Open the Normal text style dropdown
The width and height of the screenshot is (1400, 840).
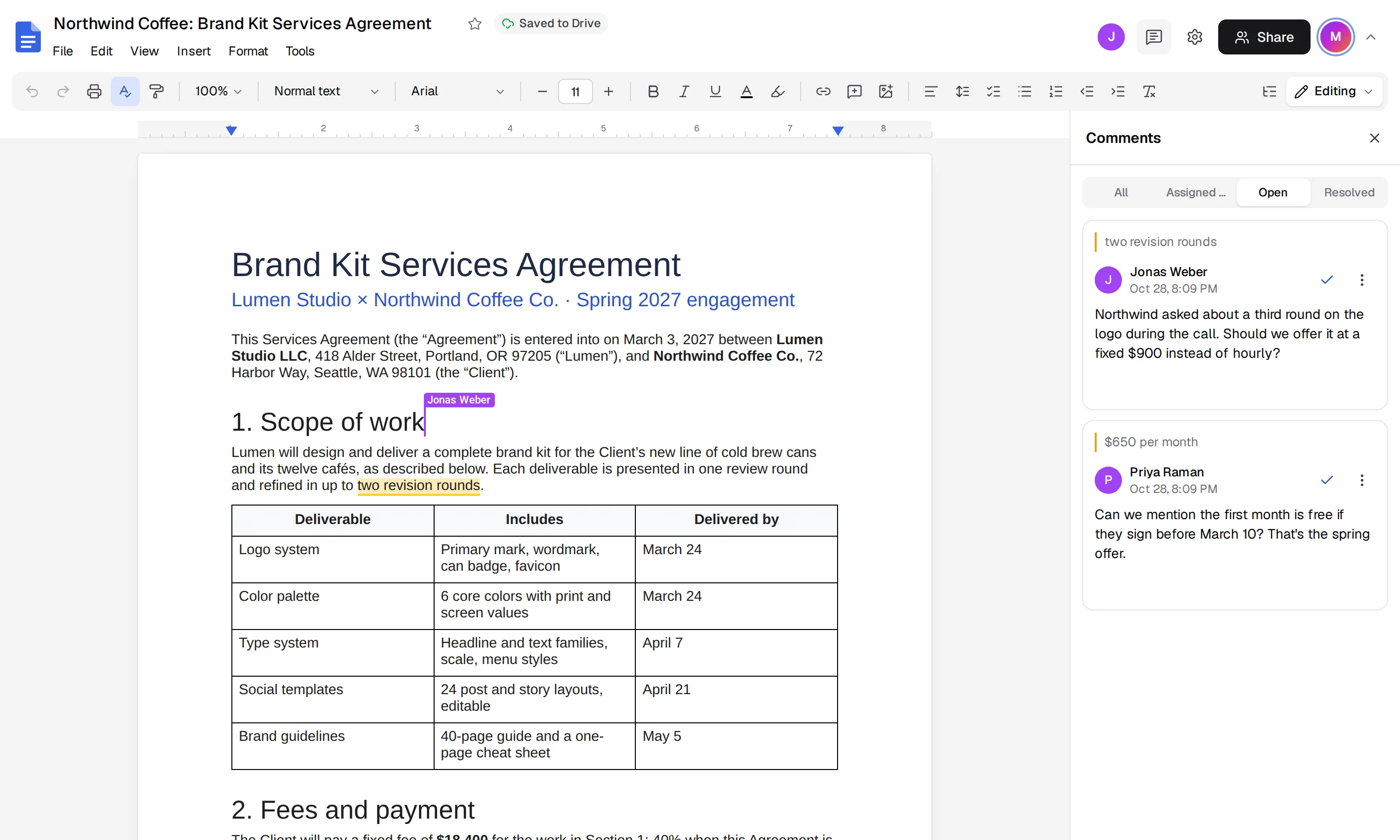pyautogui.click(x=327, y=91)
